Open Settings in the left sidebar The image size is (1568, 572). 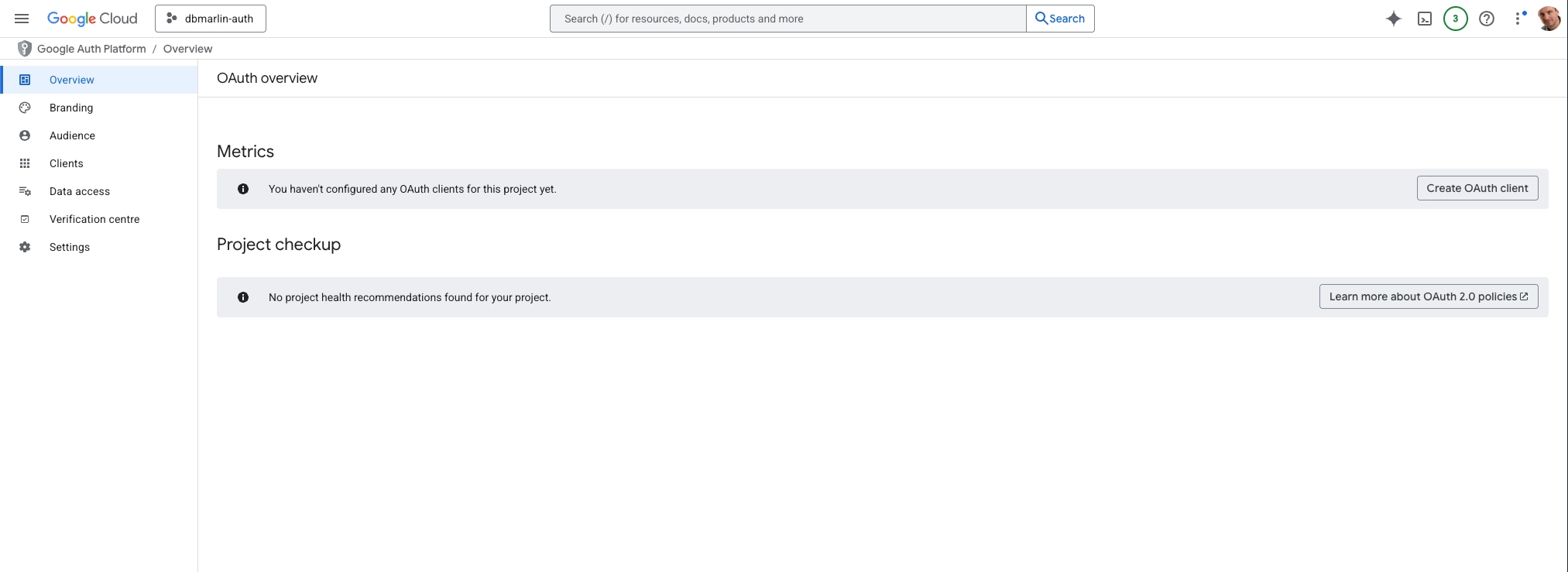[70, 247]
